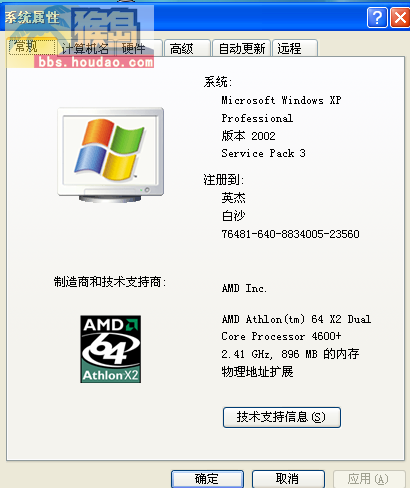The height and width of the screenshot is (488, 410).
Task: Switch to the 常规 tab
Action: click(32, 47)
